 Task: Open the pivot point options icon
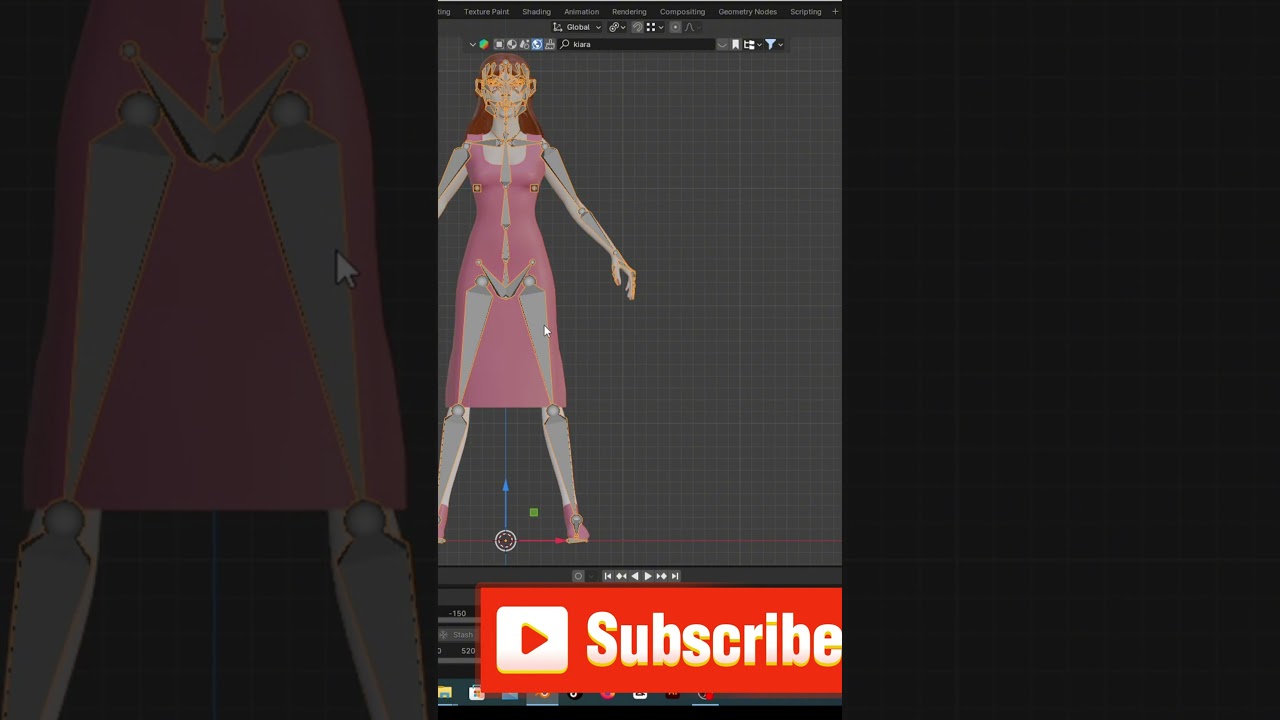pos(617,27)
